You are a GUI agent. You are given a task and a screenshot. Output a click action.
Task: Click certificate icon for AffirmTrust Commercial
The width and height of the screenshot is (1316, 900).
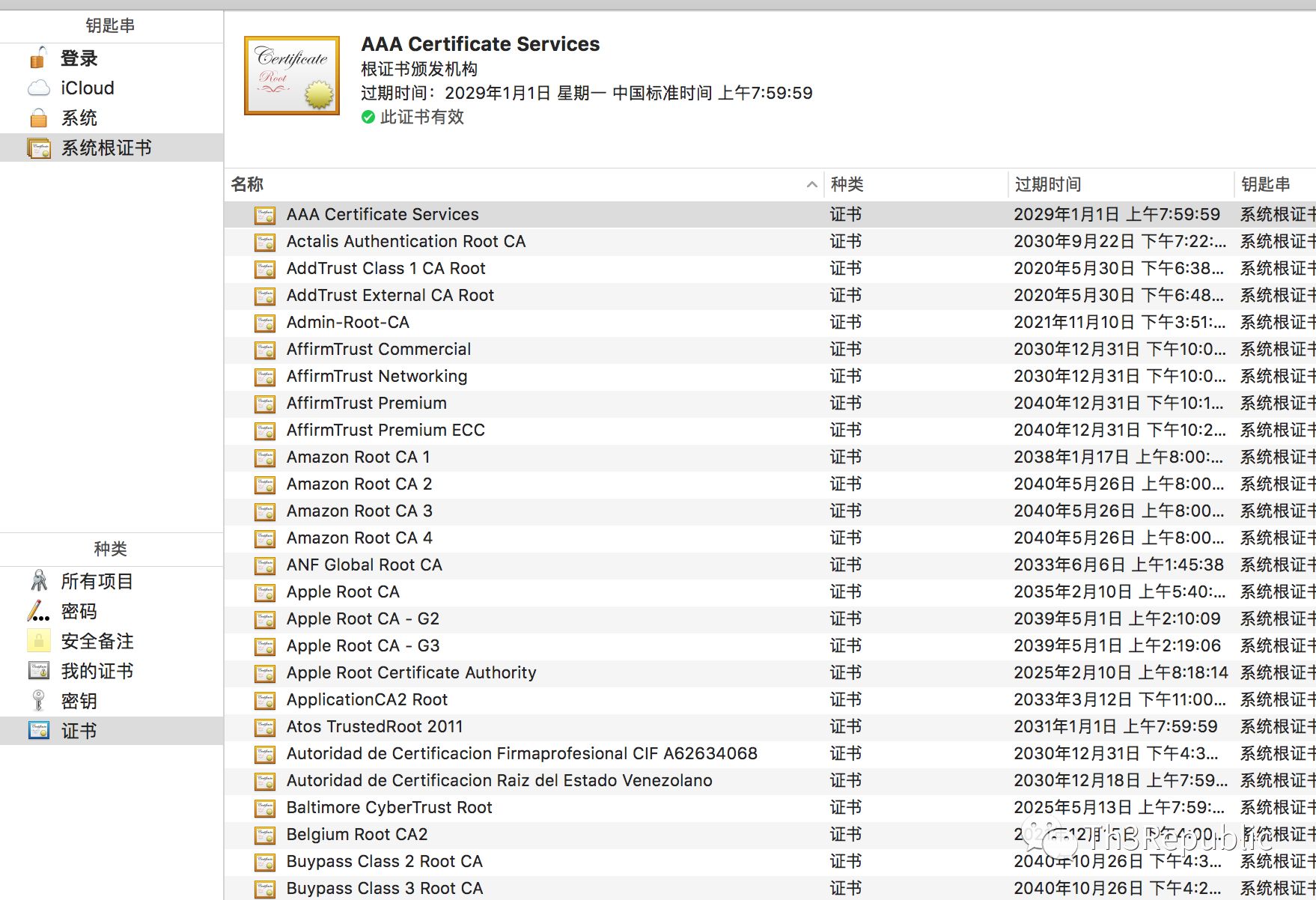click(265, 350)
